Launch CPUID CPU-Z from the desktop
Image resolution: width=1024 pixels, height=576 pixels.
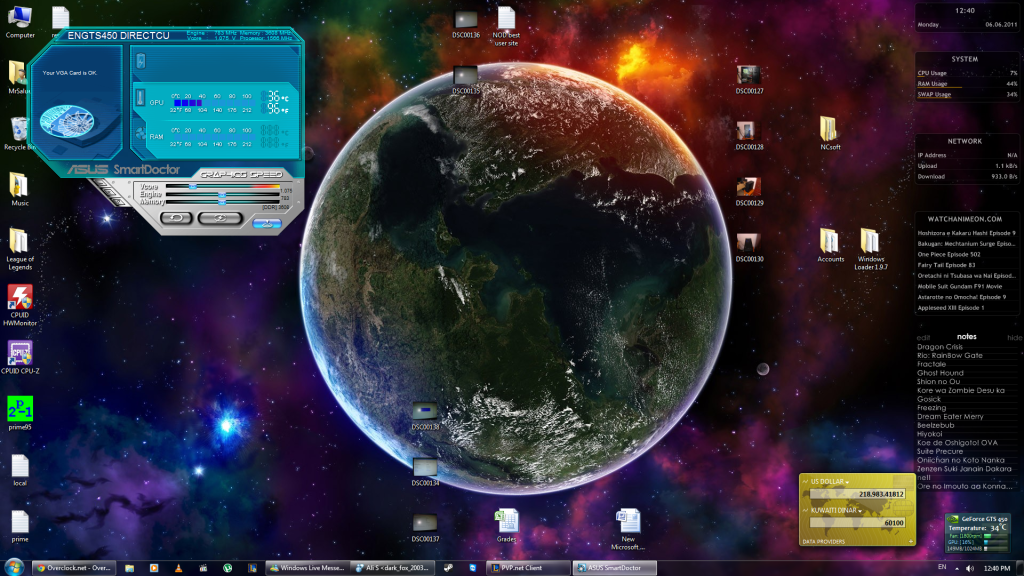coord(20,357)
